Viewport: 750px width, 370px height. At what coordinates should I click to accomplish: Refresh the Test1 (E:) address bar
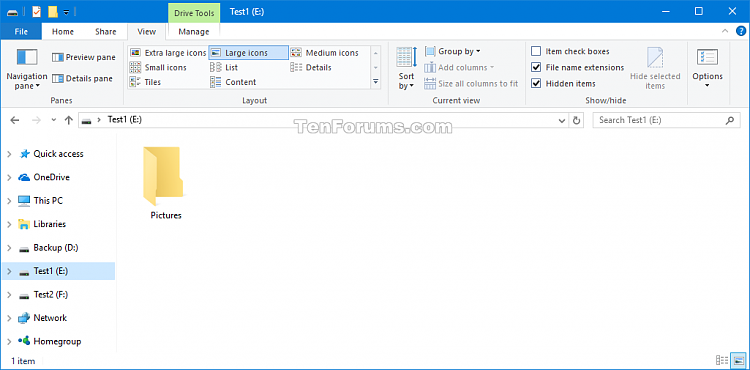point(576,120)
